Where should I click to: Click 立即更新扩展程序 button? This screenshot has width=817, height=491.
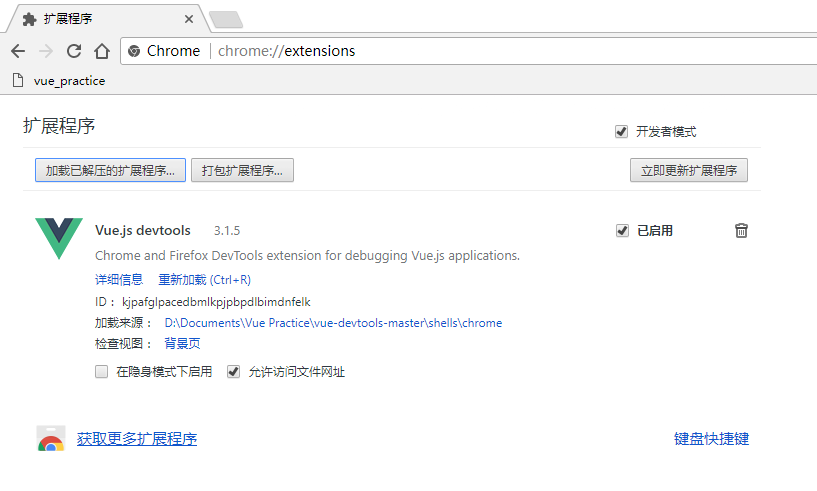689,170
